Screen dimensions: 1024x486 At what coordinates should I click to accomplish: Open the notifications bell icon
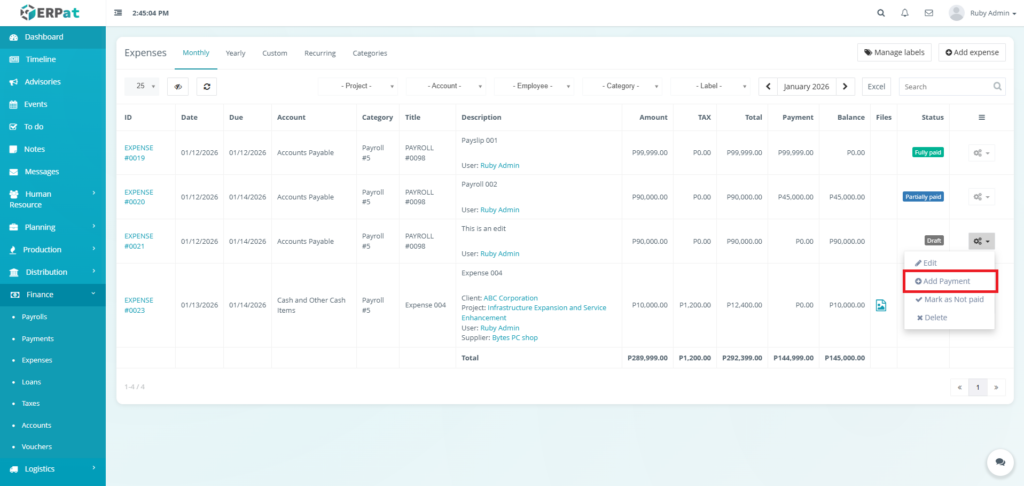pyautogui.click(x=905, y=13)
